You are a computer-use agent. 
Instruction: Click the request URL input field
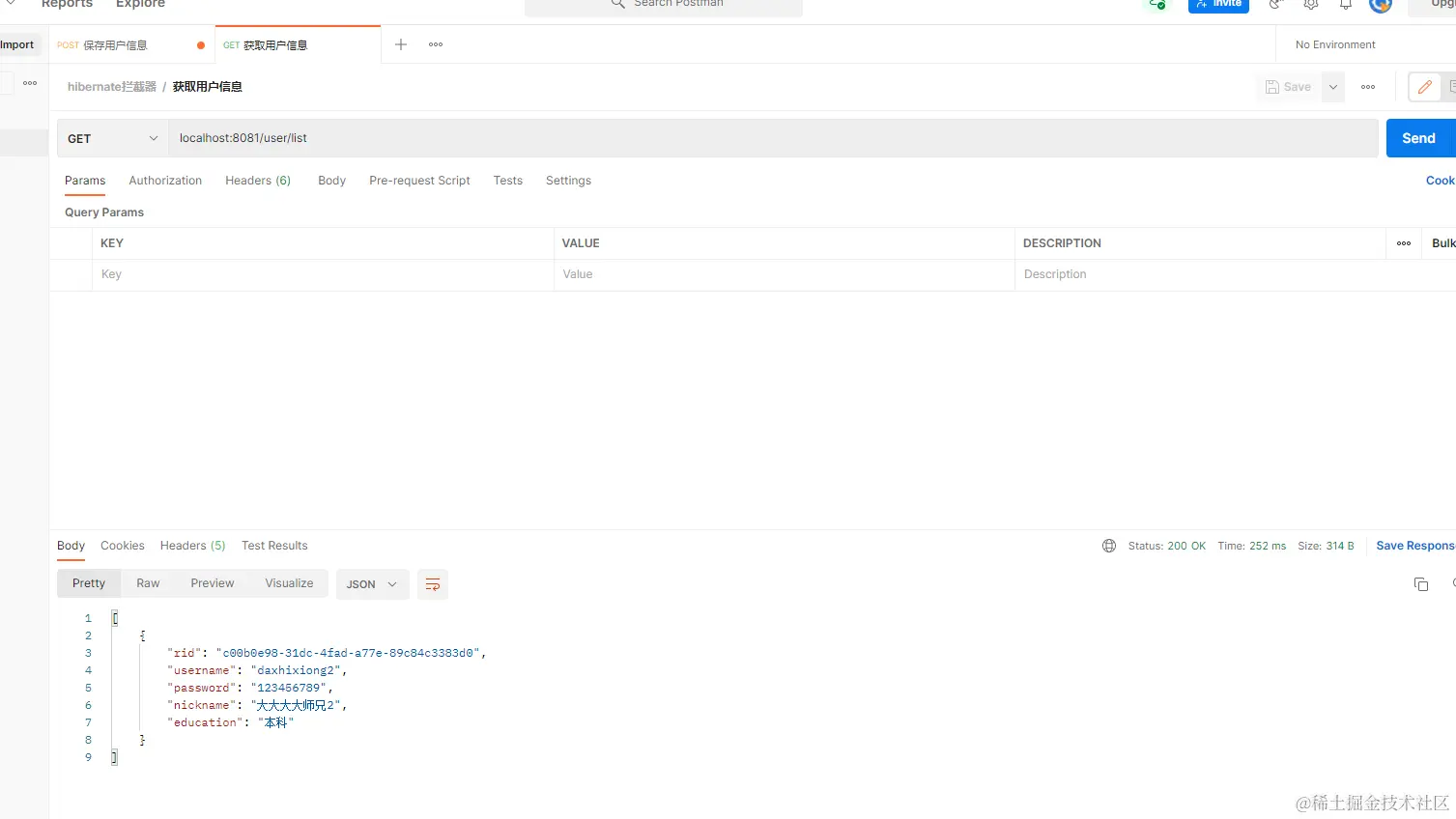tap(773, 138)
